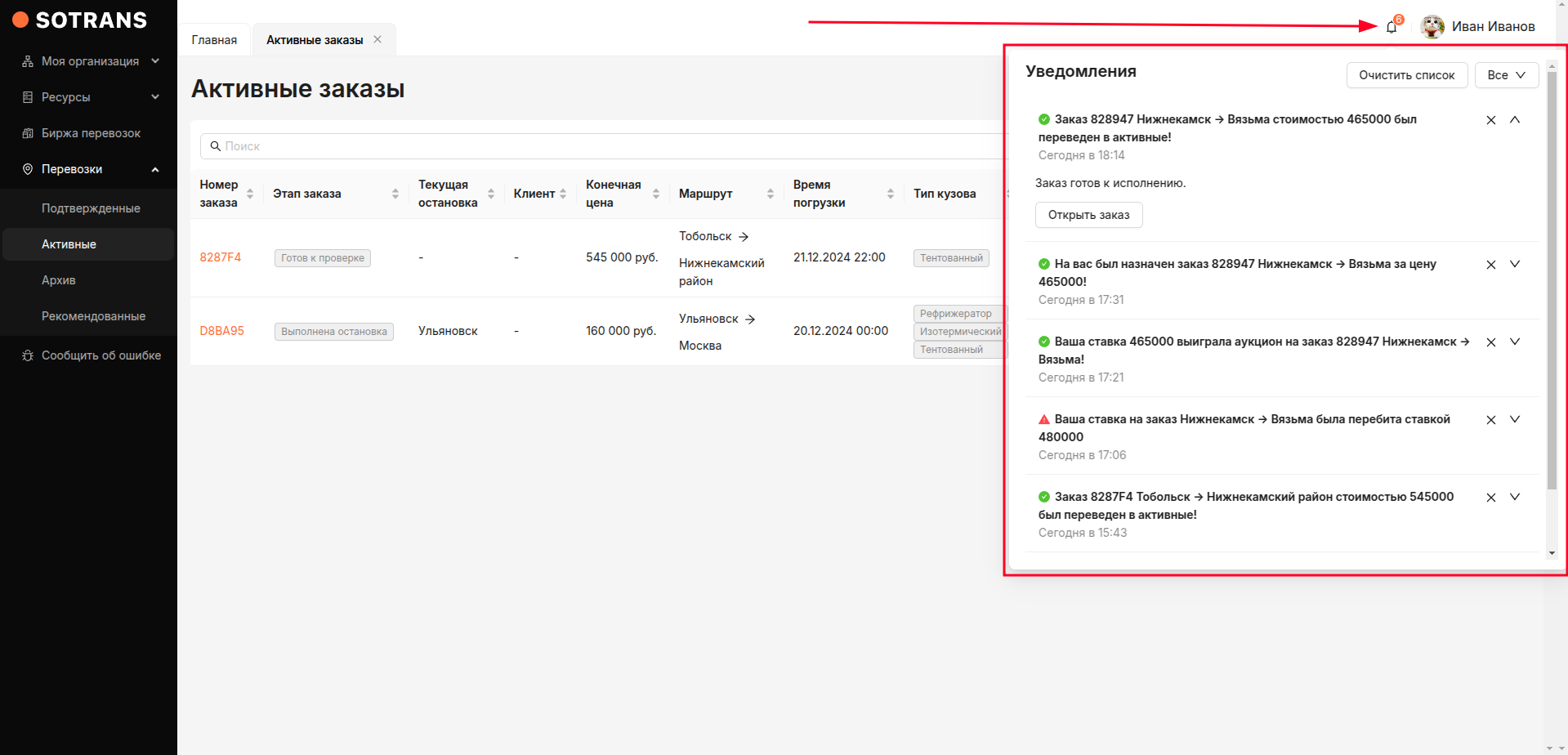The image size is (1568, 755).
Task: Expand the auction won notification
Action: coord(1514,342)
